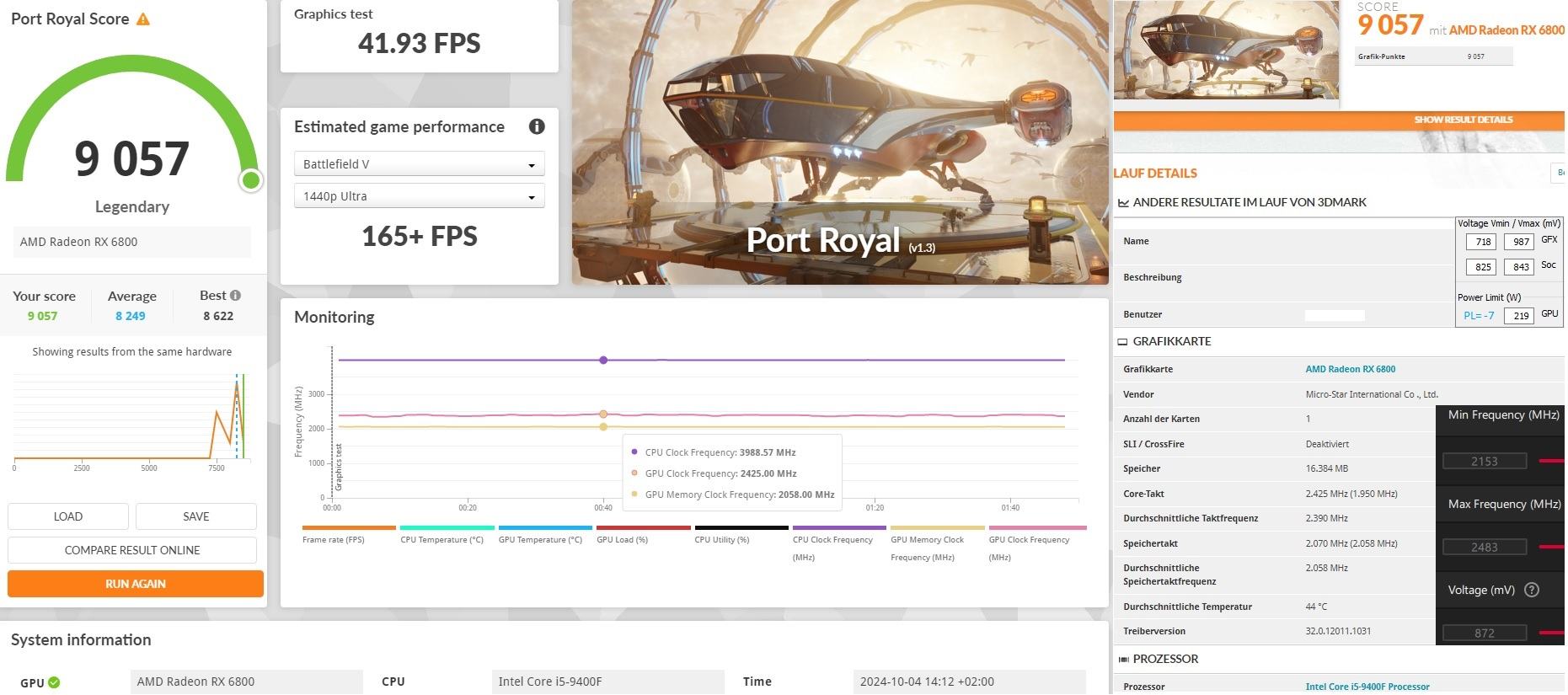
Task: Click the SAVE button
Action: (196, 516)
